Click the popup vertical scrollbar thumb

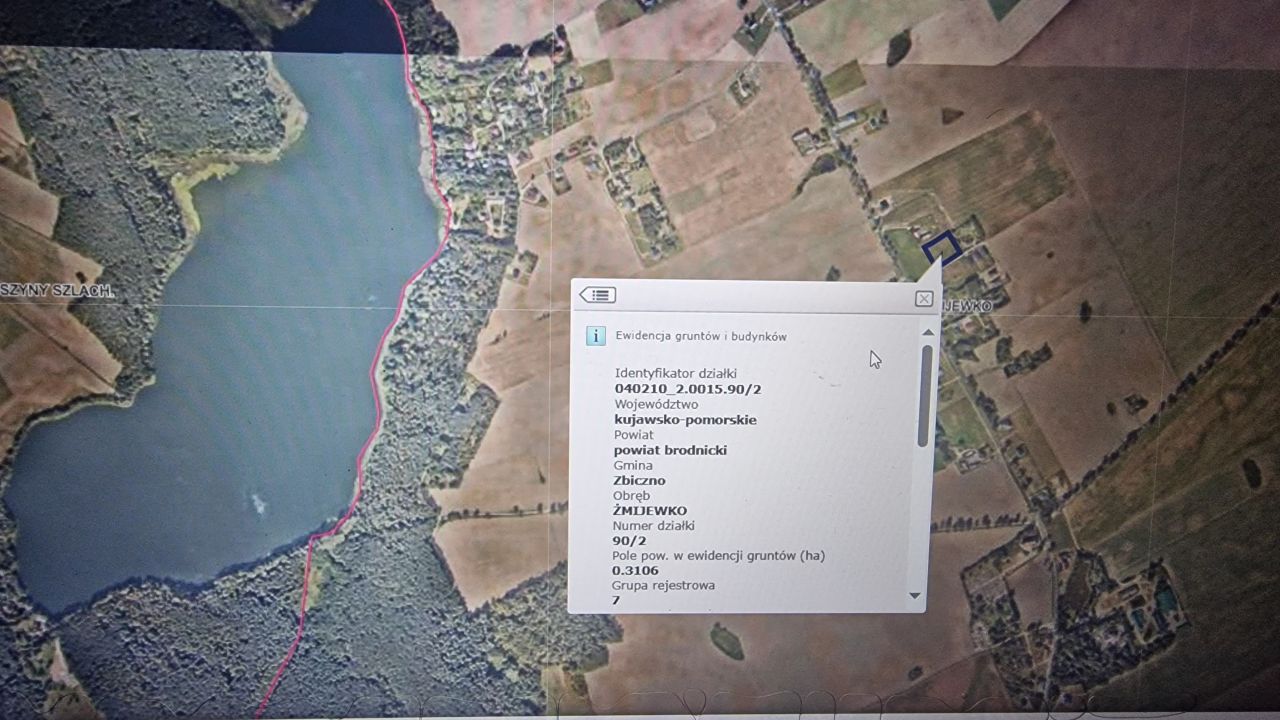[925, 396]
